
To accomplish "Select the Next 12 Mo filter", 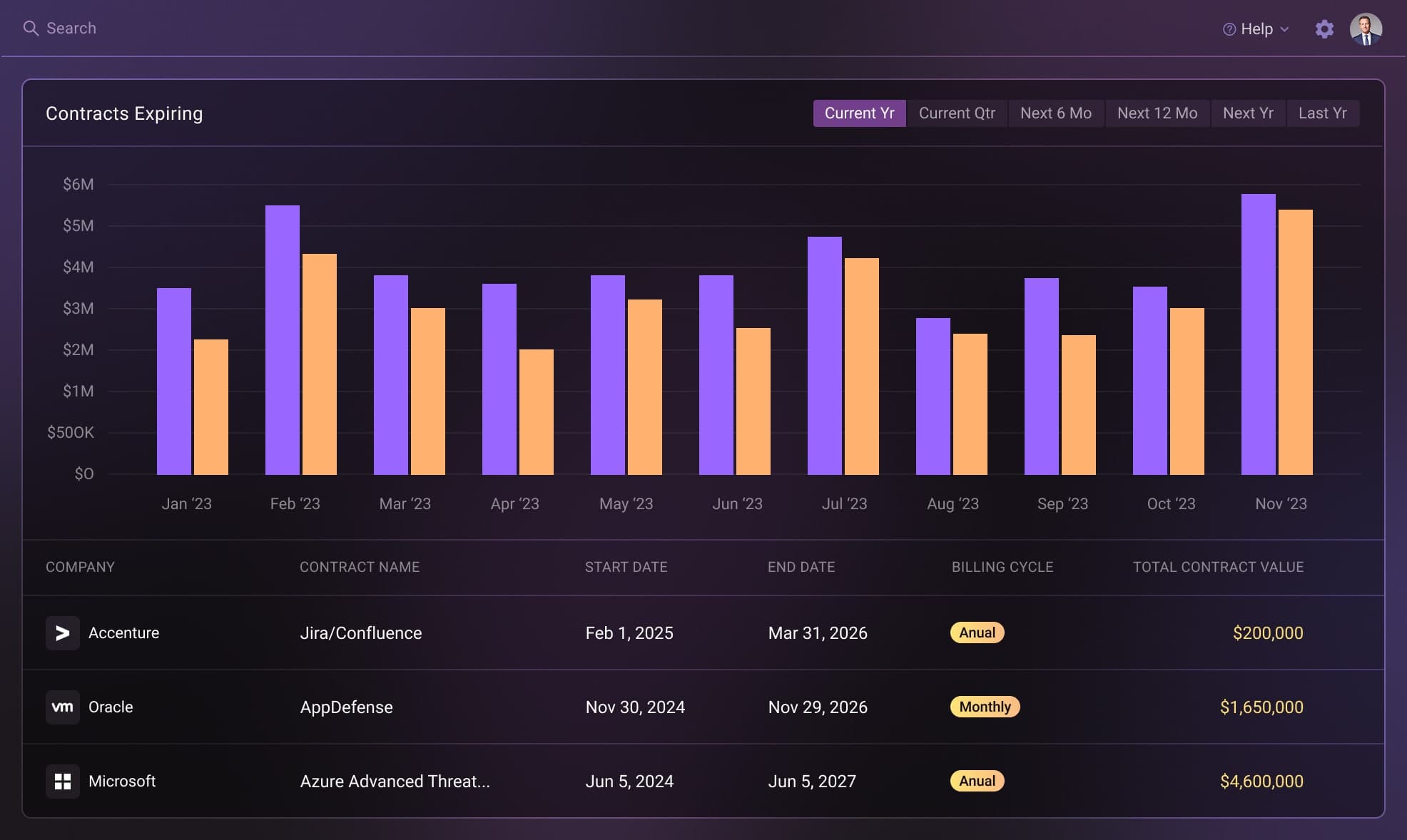I will tap(1157, 113).
